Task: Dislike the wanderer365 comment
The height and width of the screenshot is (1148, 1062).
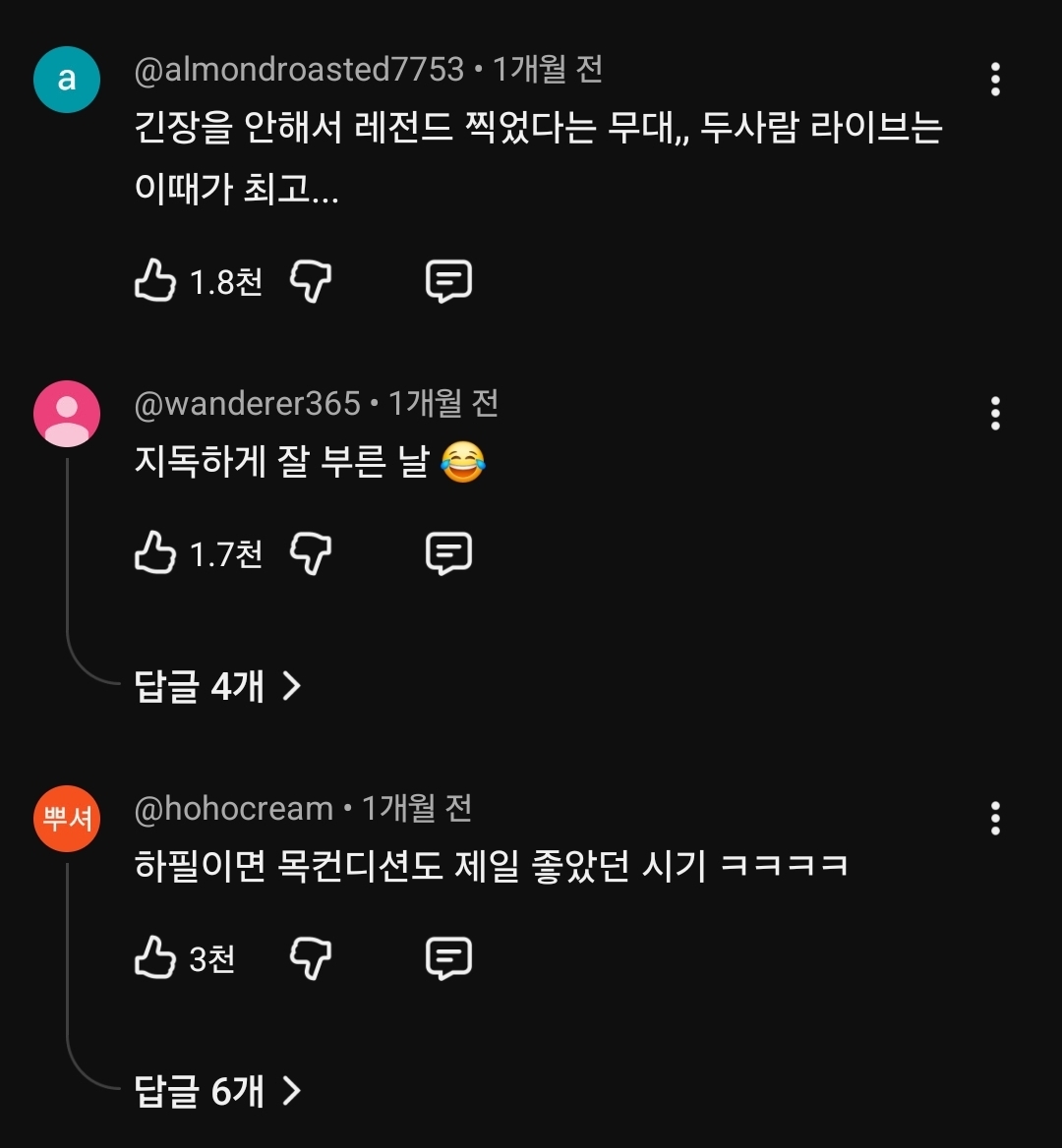Action: pos(311,554)
